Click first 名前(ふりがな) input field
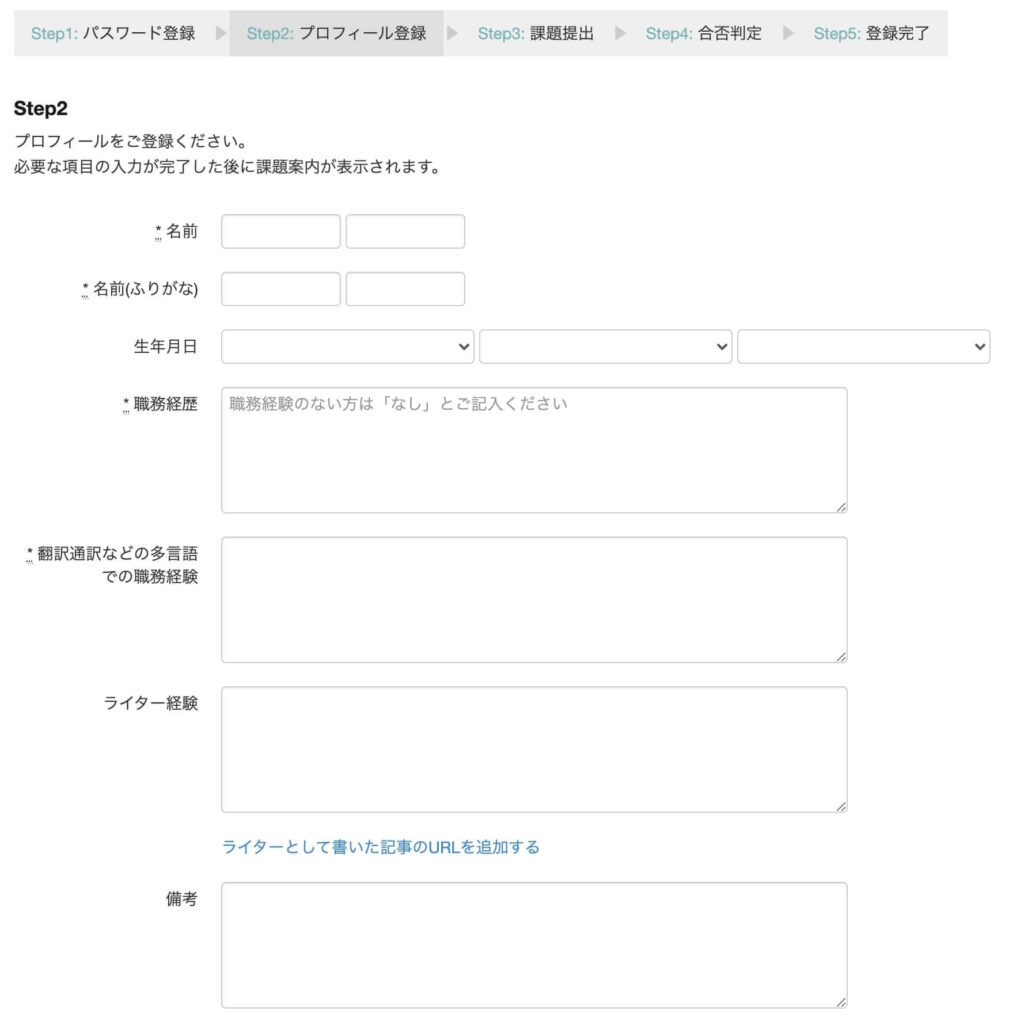This screenshot has height=1027, width=1024. tap(280, 289)
